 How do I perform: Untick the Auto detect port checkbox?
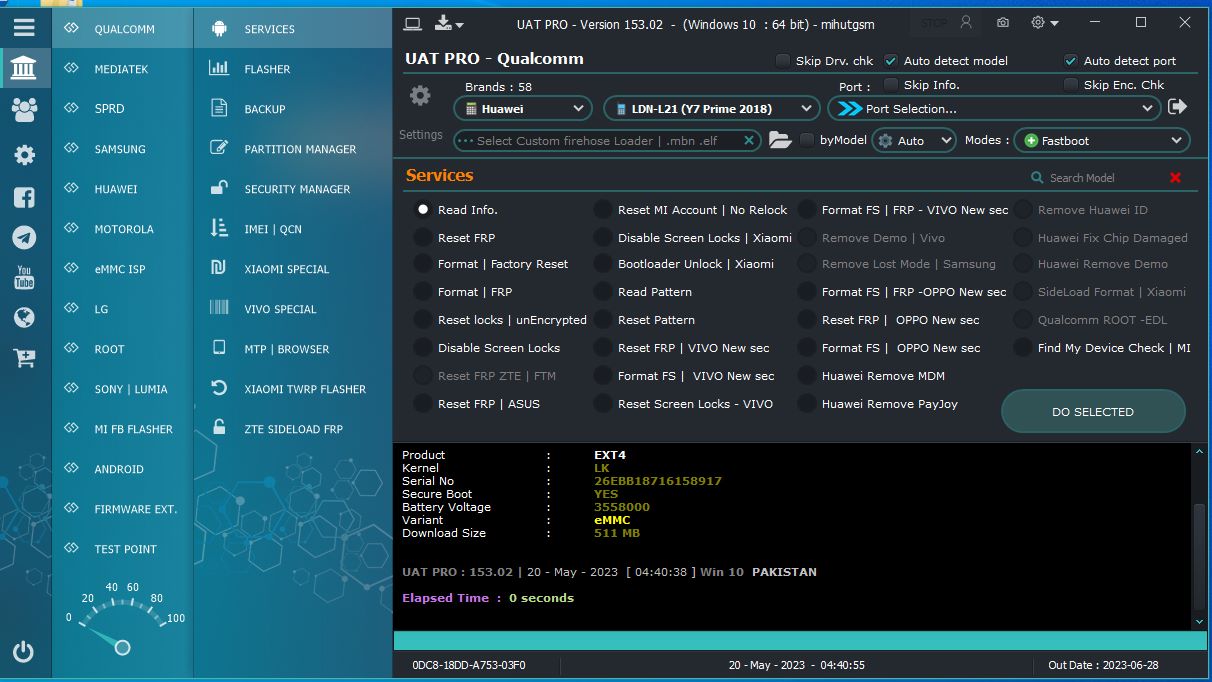[1071, 61]
